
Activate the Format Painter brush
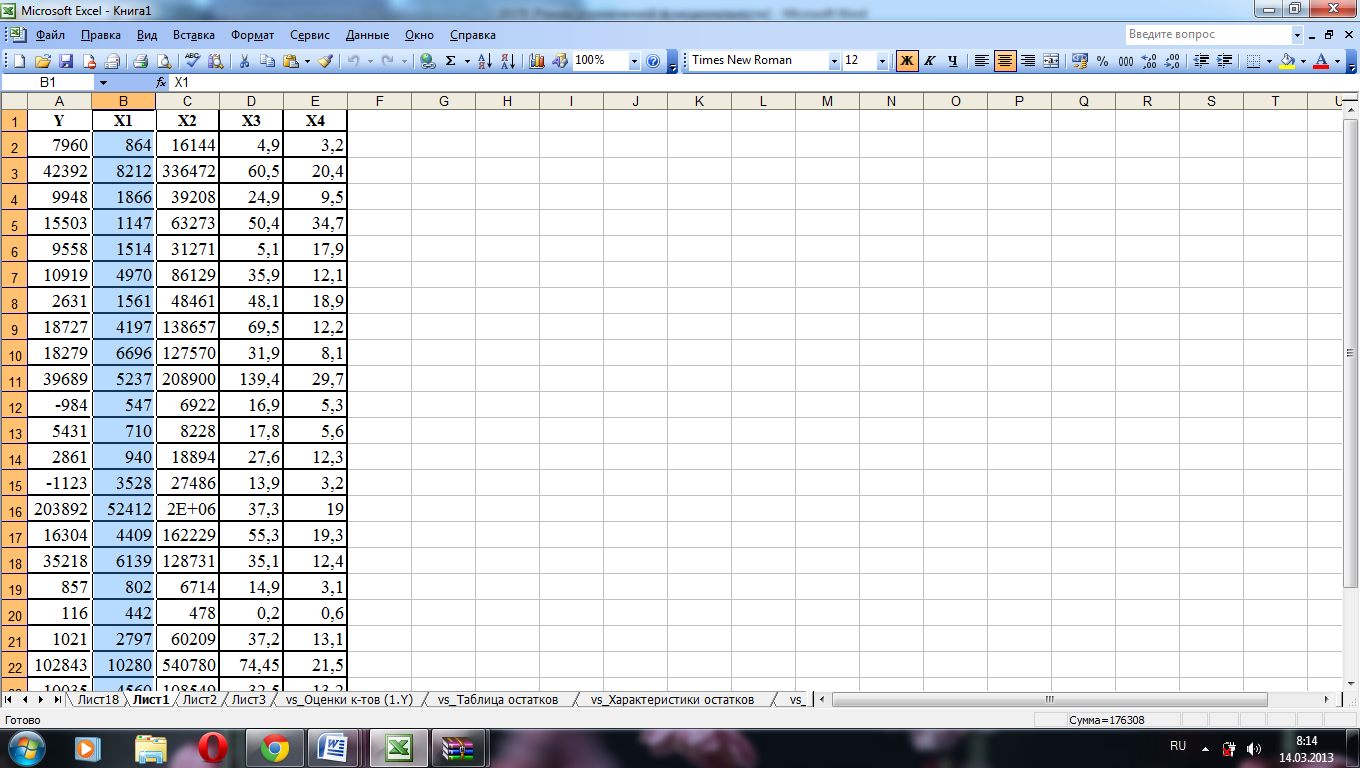(325, 61)
